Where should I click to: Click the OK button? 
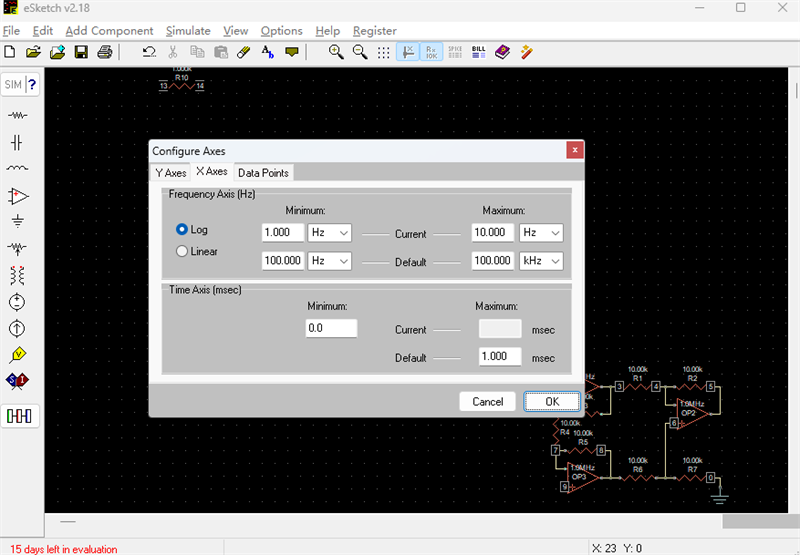[x=552, y=401]
